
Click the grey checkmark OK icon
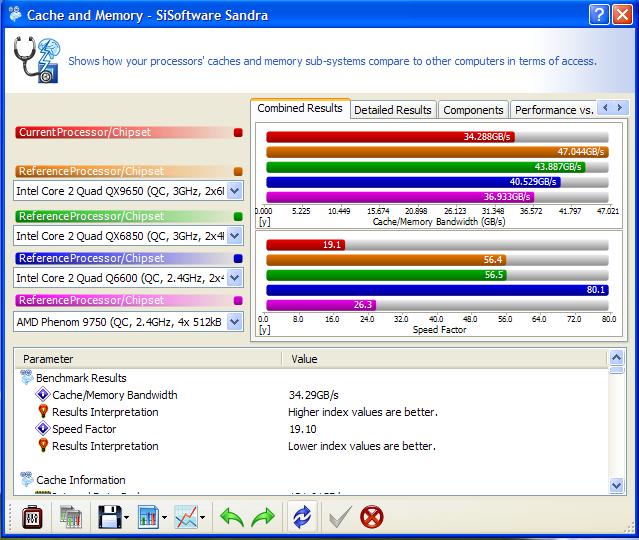[x=340, y=517]
